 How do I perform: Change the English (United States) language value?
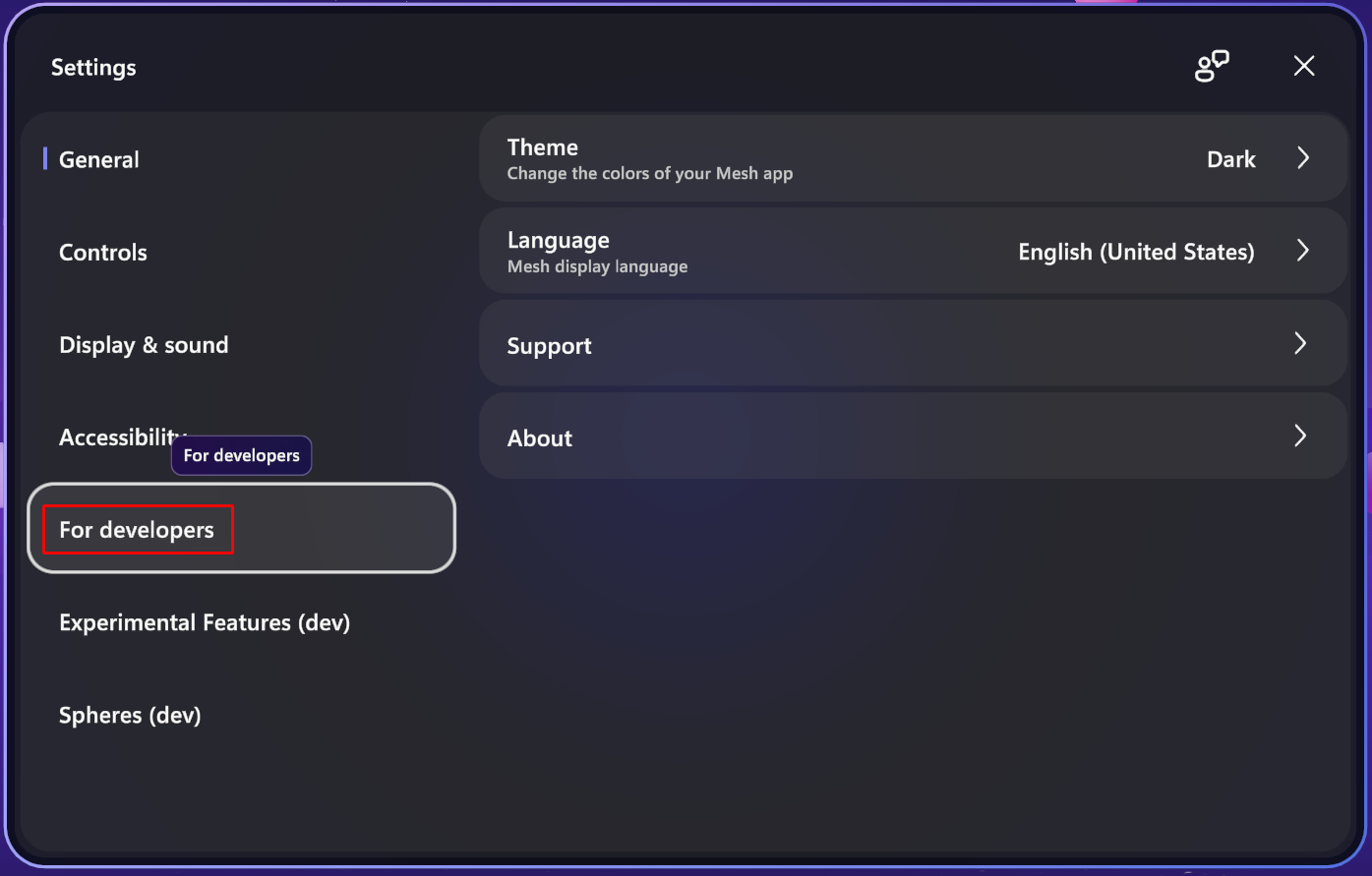tap(1136, 253)
